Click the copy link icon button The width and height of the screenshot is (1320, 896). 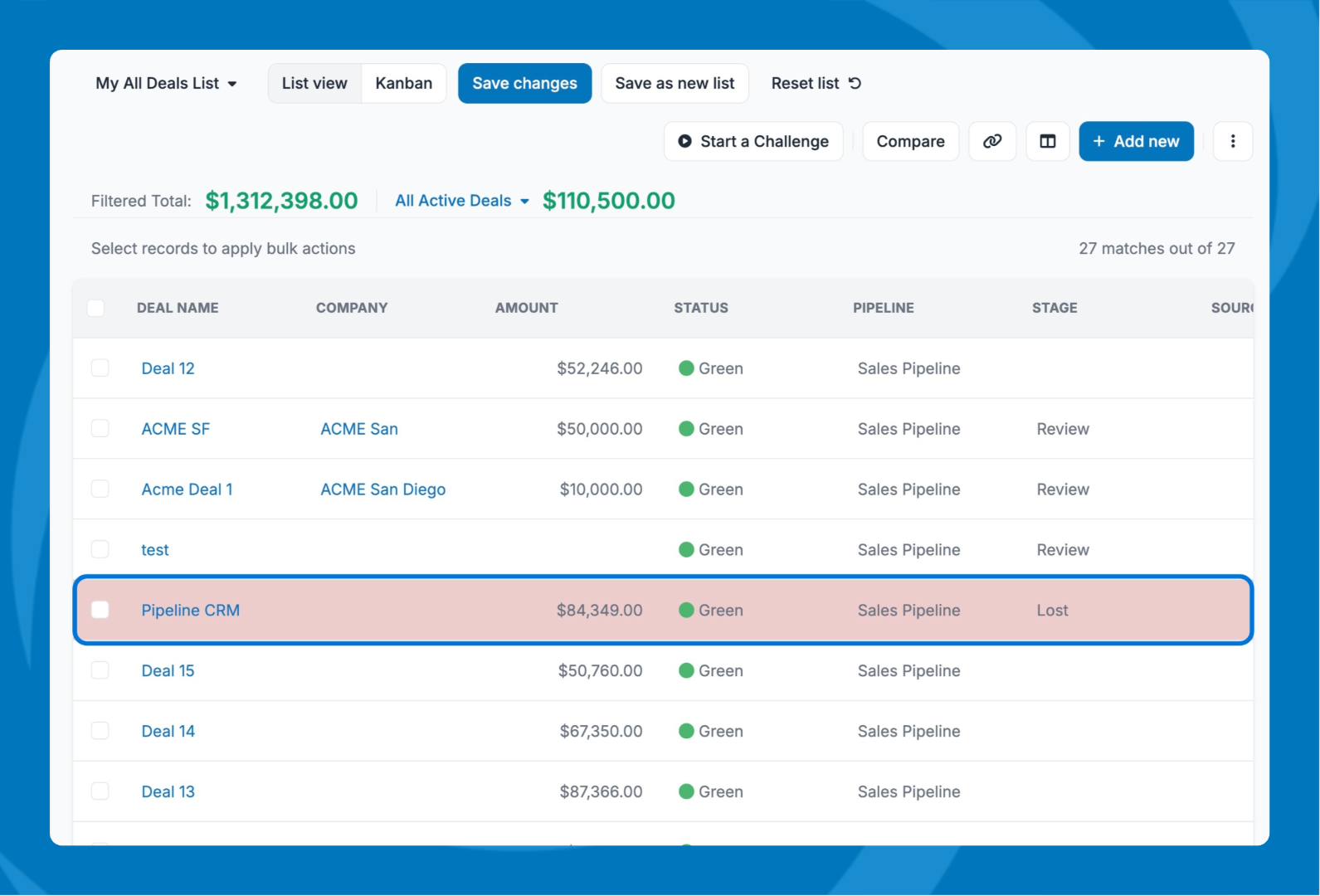point(991,141)
